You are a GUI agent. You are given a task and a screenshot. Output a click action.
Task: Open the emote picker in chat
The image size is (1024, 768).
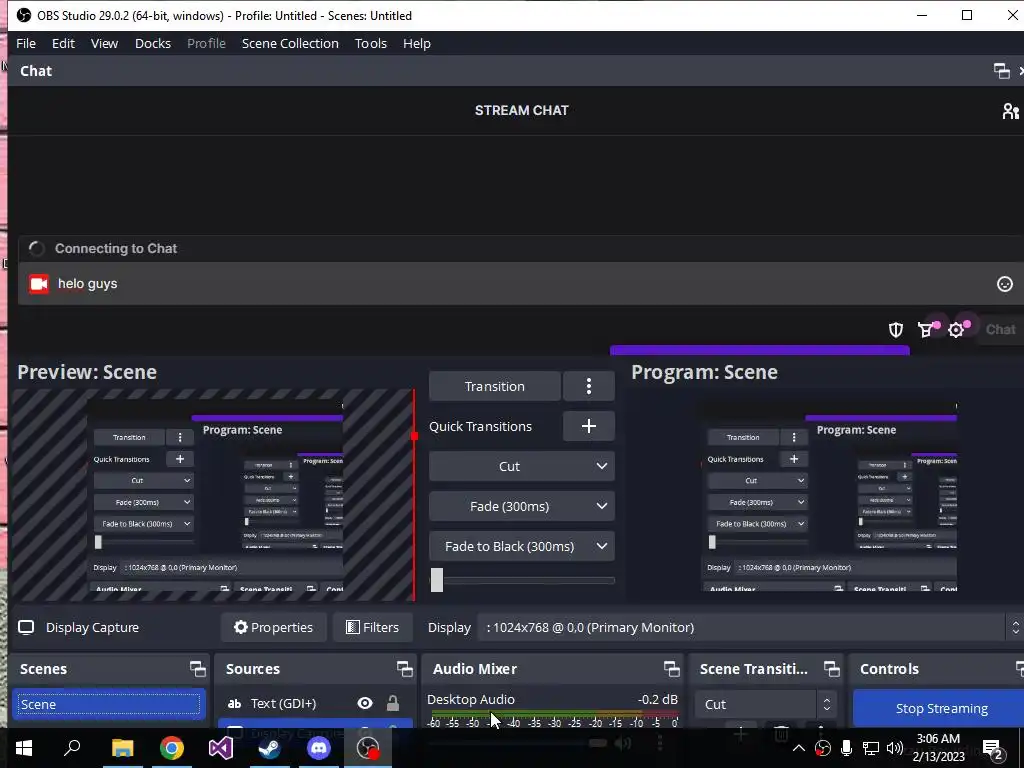1004,284
